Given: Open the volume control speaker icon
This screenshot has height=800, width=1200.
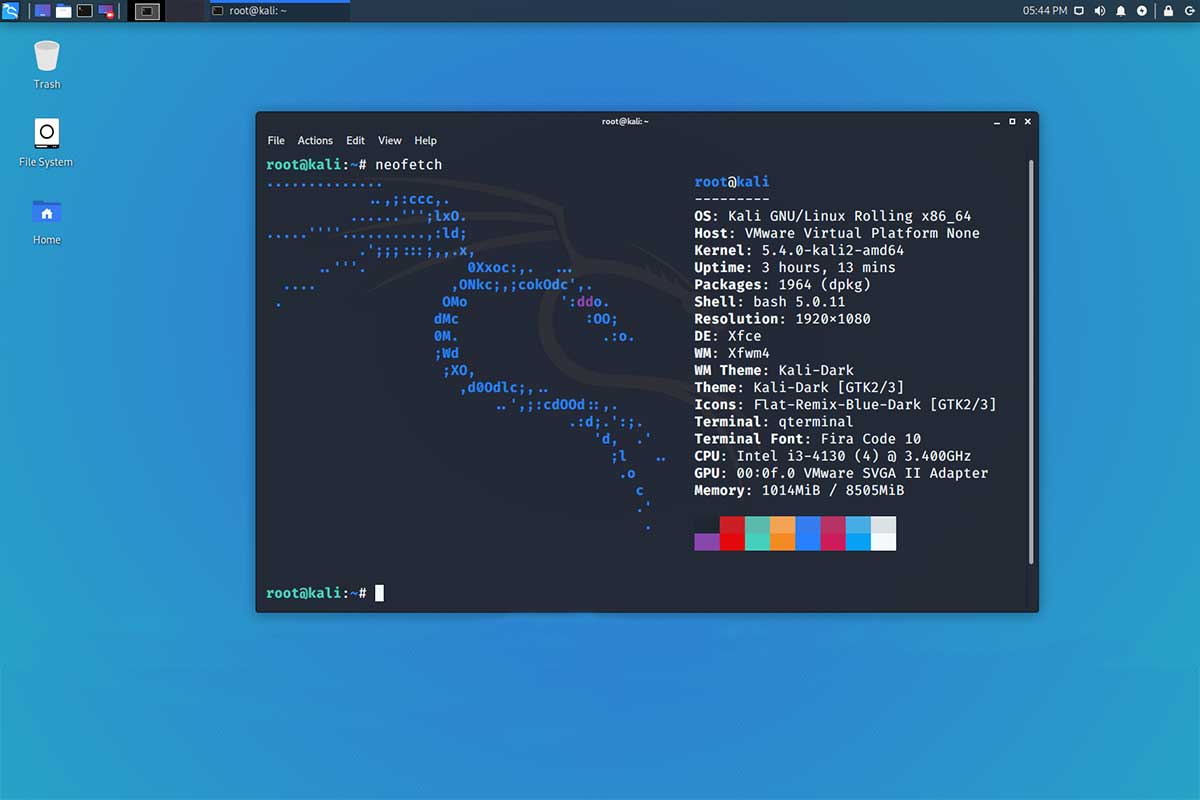Looking at the screenshot, I should (x=1100, y=10).
